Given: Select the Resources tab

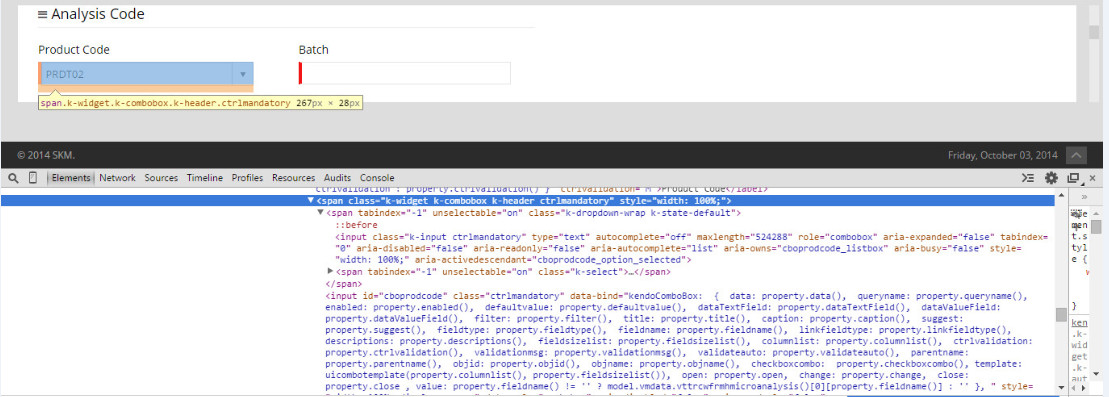Looking at the screenshot, I should pyautogui.click(x=293, y=178).
